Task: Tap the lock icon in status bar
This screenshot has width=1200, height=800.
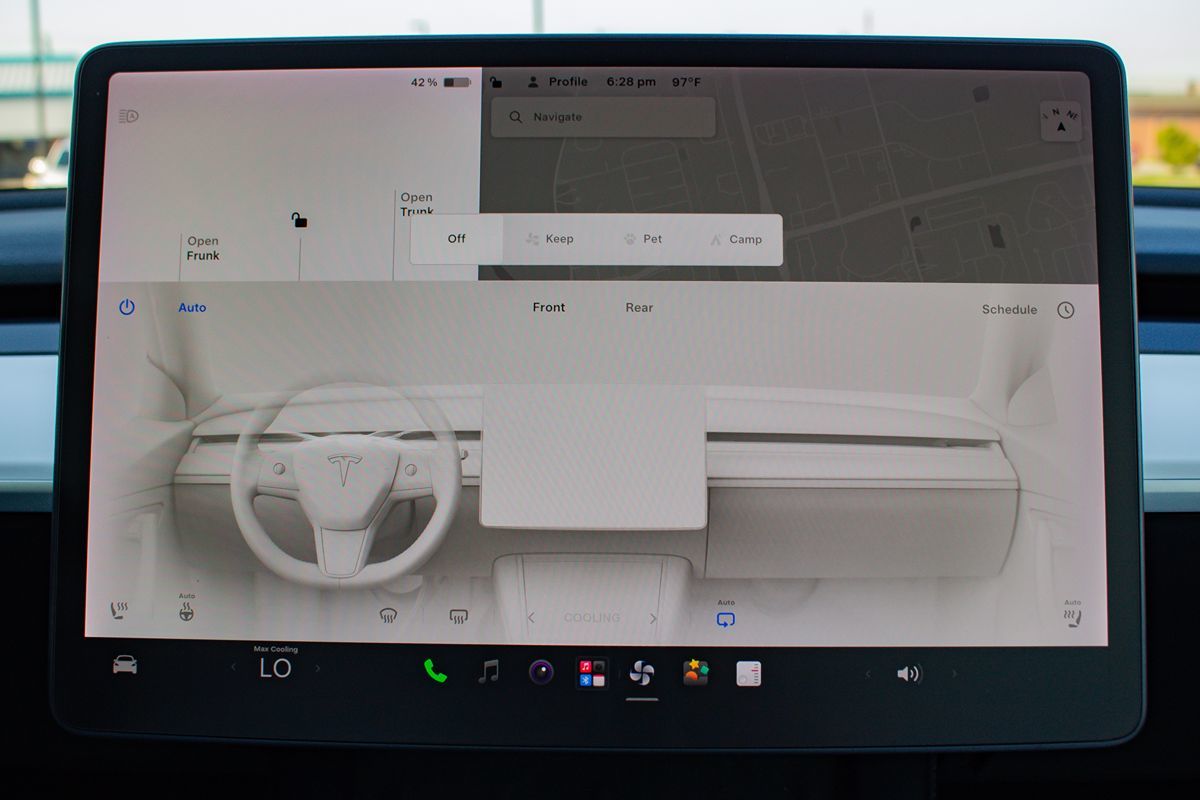Action: [496, 82]
